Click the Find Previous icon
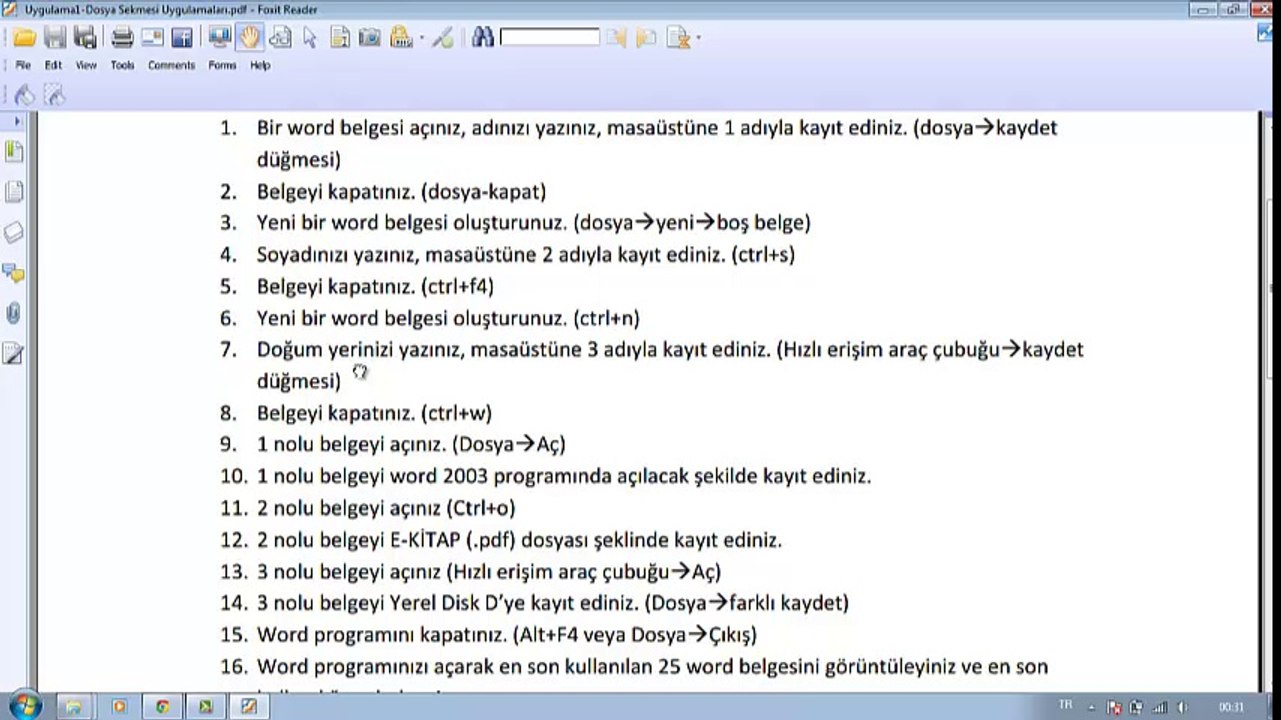The height and width of the screenshot is (720, 1281). (616, 39)
